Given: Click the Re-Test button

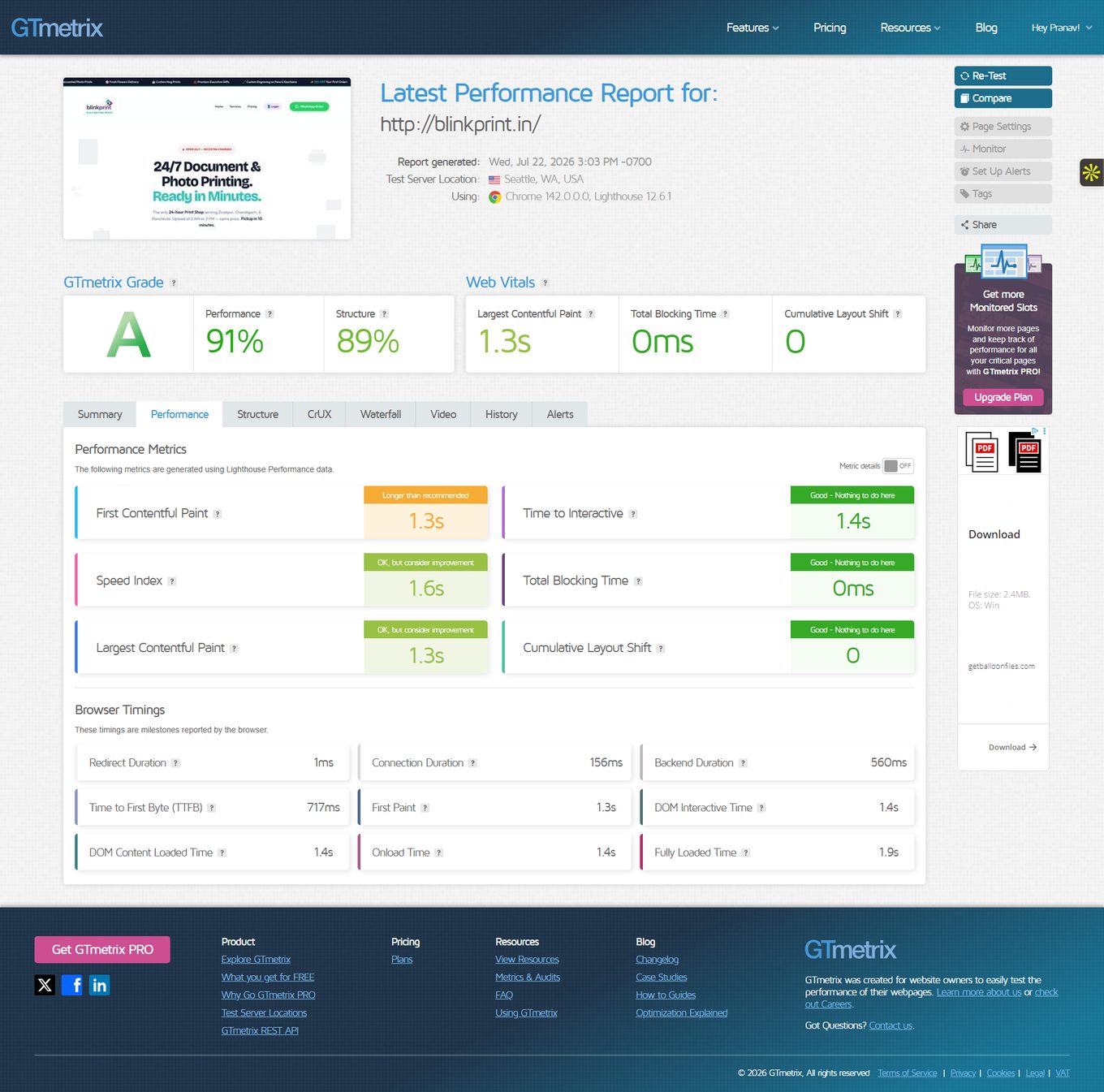Looking at the screenshot, I should pos(1003,76).
